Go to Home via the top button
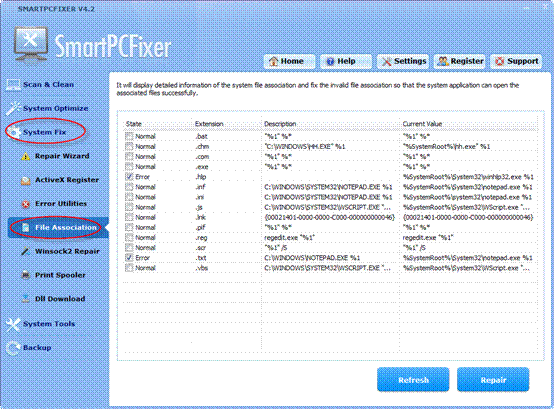Viewport: 554px width, 409px height. (x=289, y=61)
